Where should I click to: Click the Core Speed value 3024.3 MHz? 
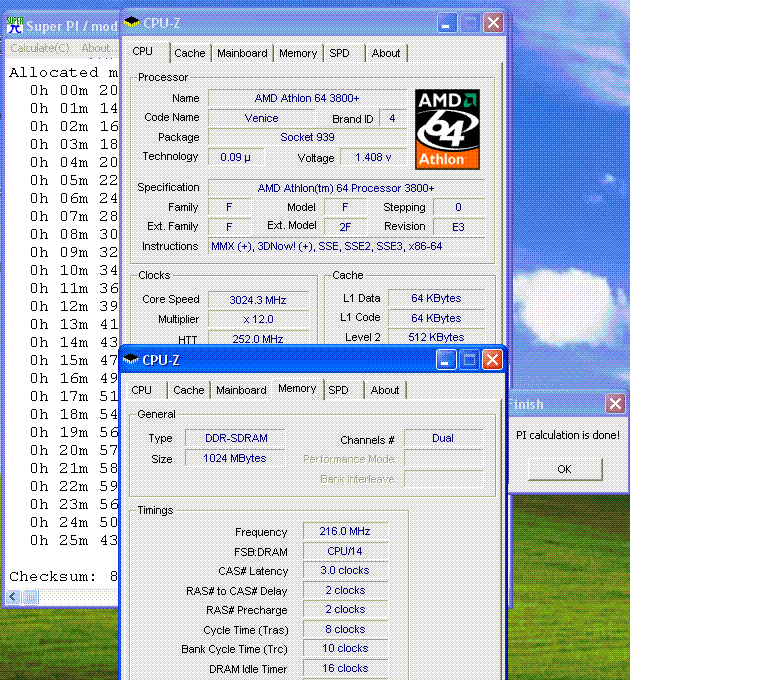click(x=258, y=300)
